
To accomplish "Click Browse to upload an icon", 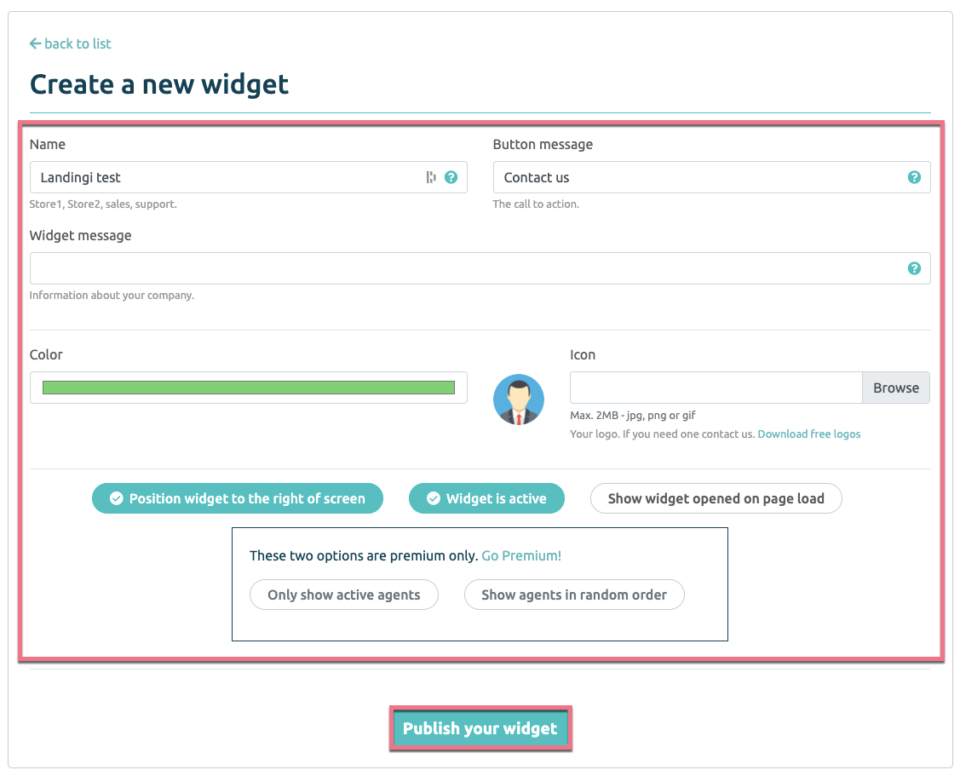I will [x=895, y=387].
